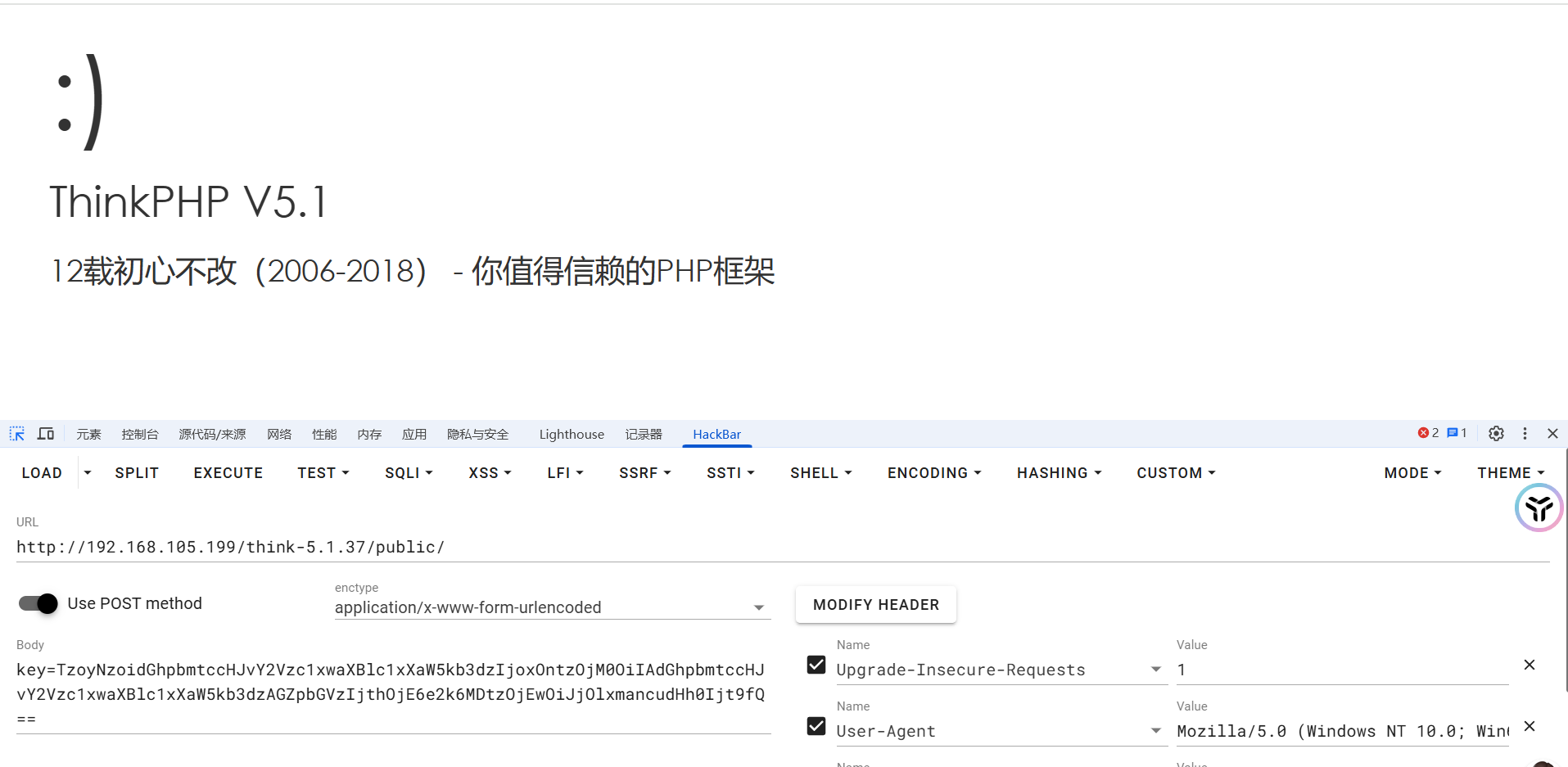Focus the Body key payload textarea
Image resolution: width=1568 pixels, height=767 pixels.
point(394,694)
